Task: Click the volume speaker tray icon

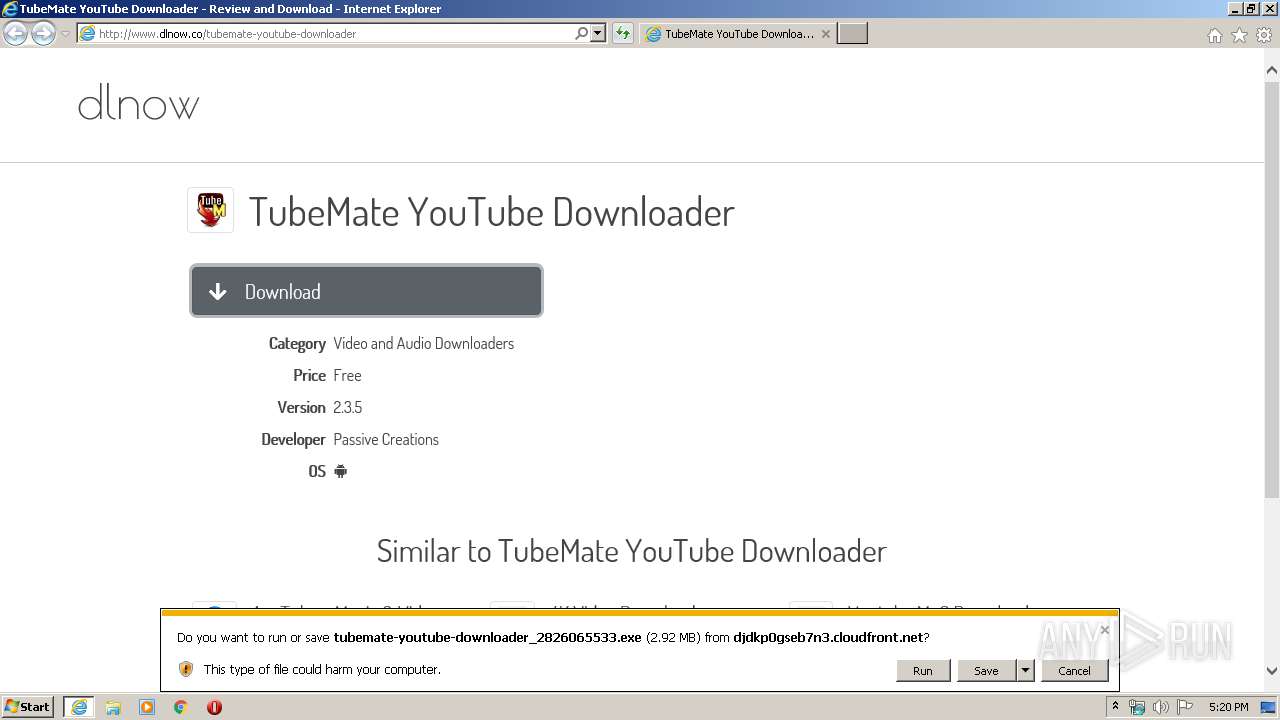Action: 1160,707
